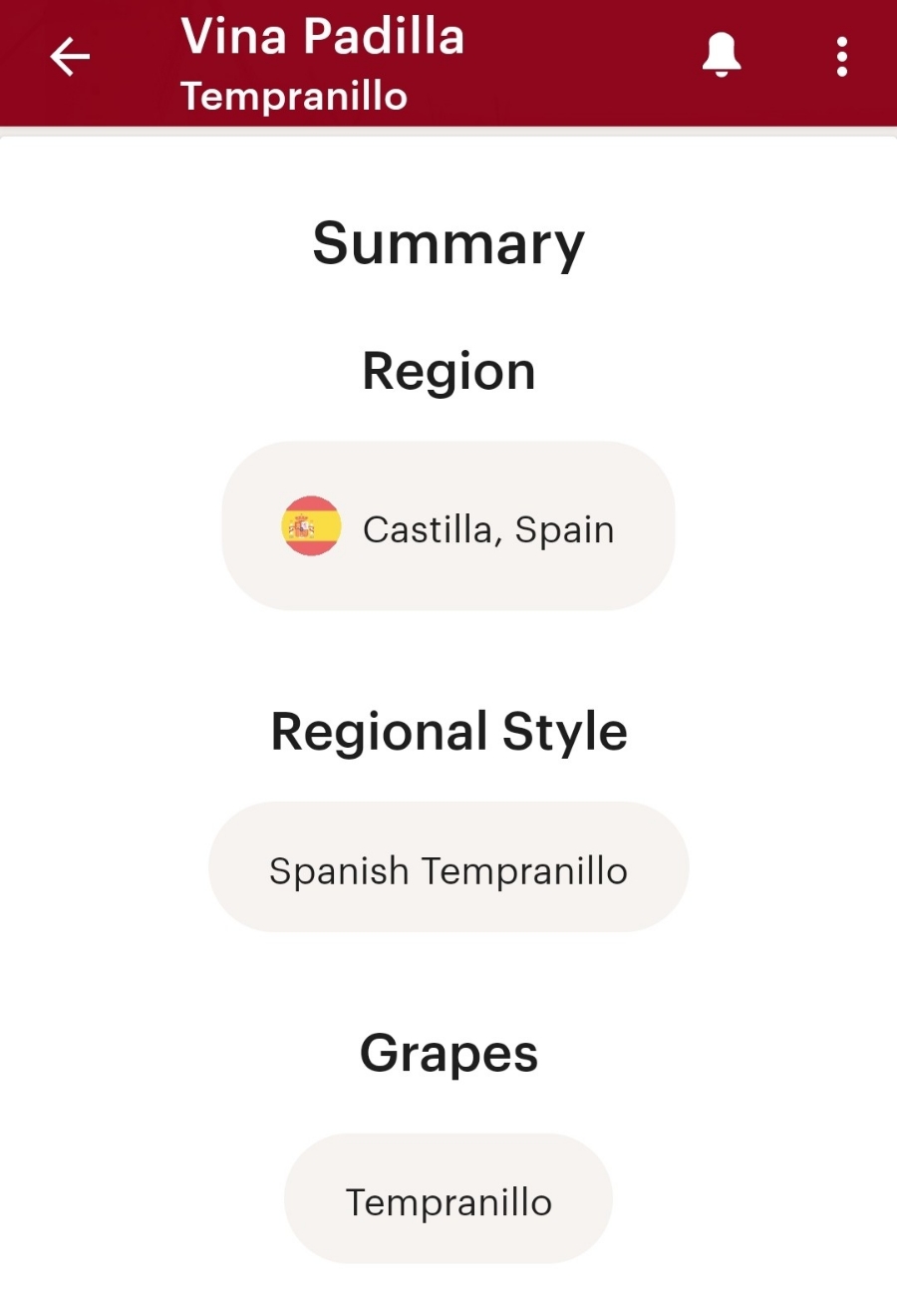Click the word 'Vina' in the title
This screenshot has height=1316, width=897.
tap(235, 37)
